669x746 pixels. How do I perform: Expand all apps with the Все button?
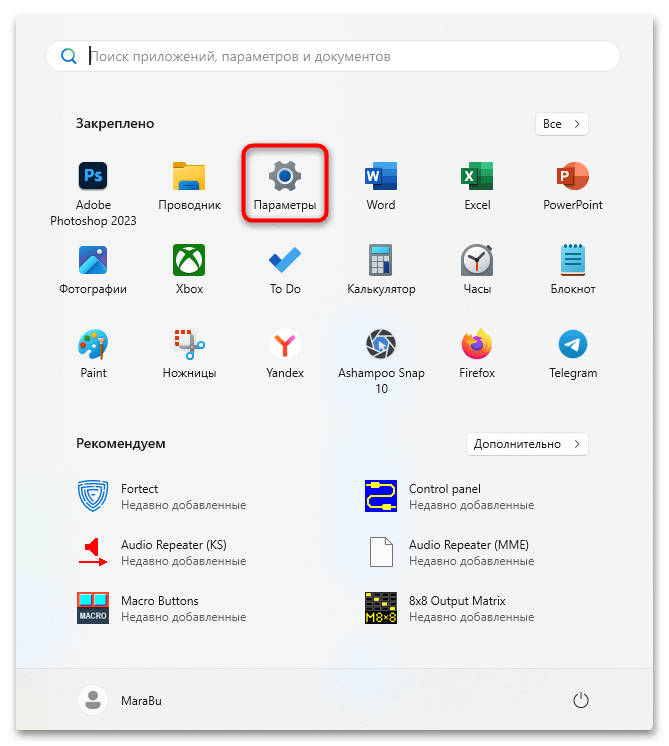coord(561,124)
